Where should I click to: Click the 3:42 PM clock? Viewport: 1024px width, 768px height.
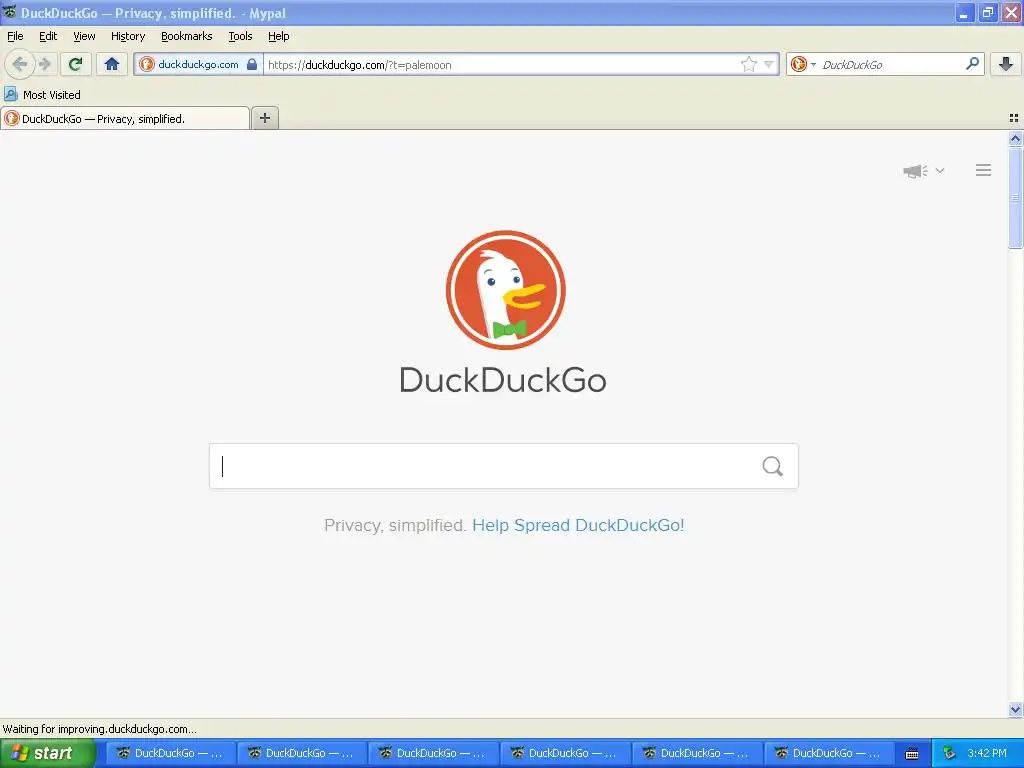pos(987,753)
